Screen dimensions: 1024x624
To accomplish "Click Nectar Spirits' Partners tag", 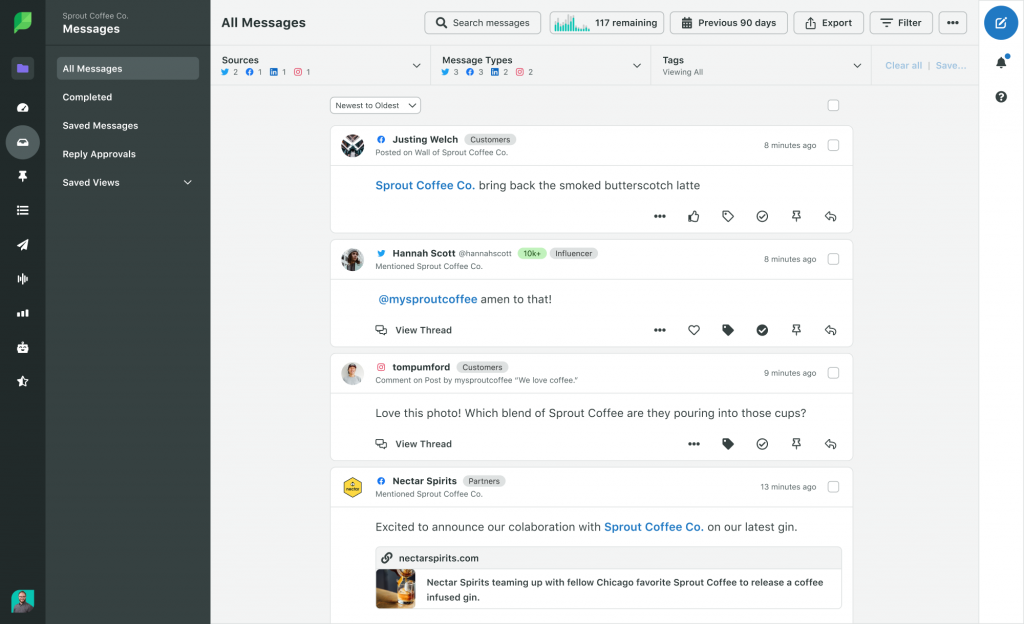I will 484,481.
